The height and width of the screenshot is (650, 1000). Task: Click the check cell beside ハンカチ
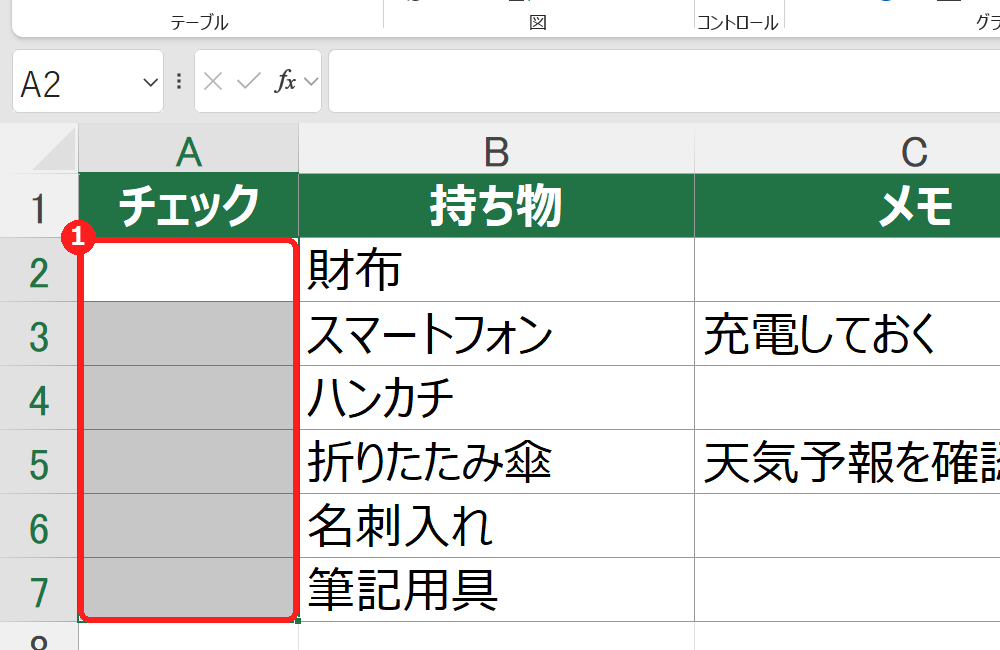click(189, 398)
